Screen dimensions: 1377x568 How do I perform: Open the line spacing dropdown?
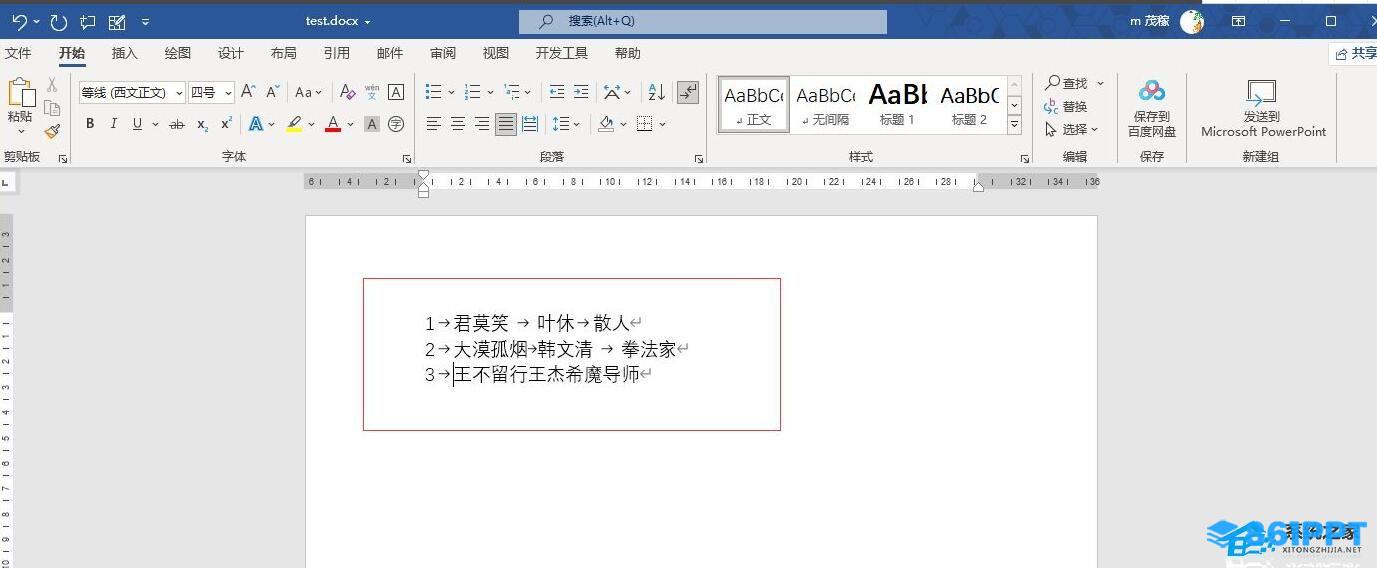point(566,124)
